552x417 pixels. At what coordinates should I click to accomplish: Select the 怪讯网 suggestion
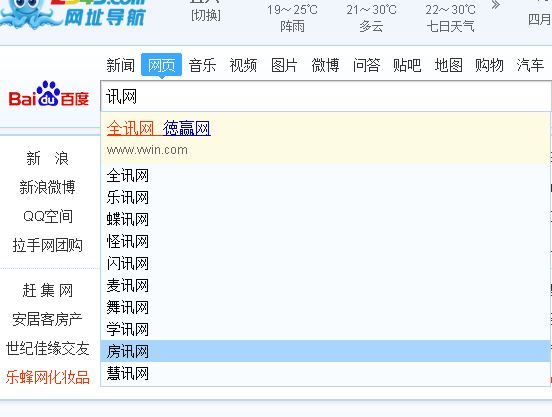click(325, 241)
